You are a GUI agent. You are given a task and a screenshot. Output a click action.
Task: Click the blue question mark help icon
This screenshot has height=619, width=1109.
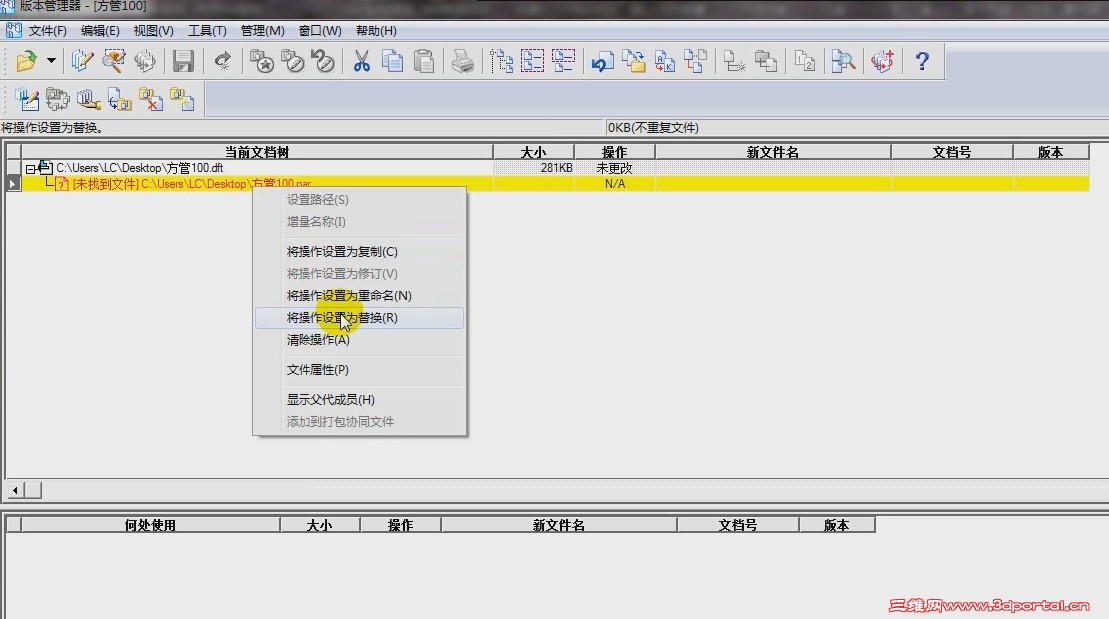[922, 61]
